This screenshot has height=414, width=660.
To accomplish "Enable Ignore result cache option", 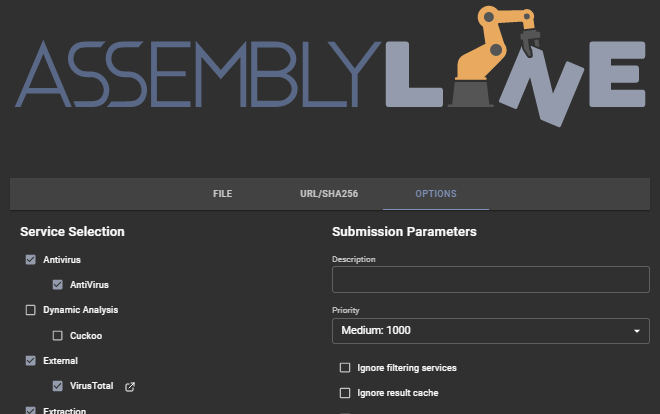I will [346, 393].
